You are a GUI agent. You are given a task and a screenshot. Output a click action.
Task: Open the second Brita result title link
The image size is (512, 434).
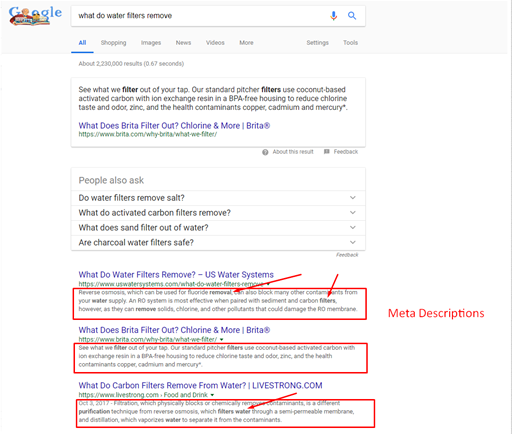[x=174, y=330]
